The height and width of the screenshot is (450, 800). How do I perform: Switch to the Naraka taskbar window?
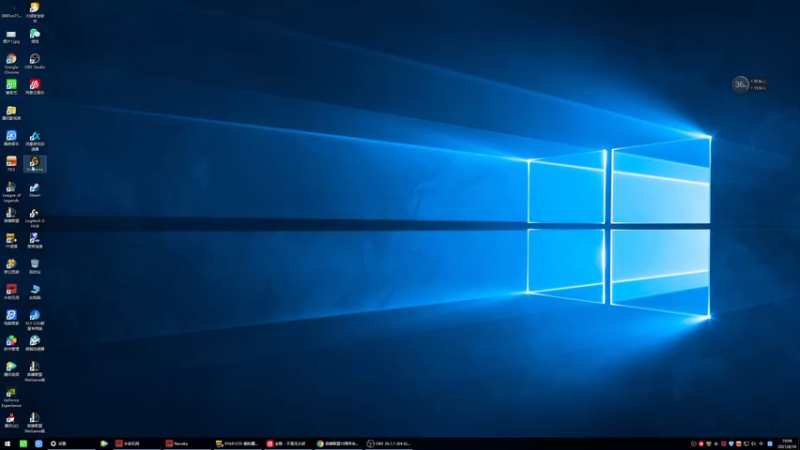187,444
